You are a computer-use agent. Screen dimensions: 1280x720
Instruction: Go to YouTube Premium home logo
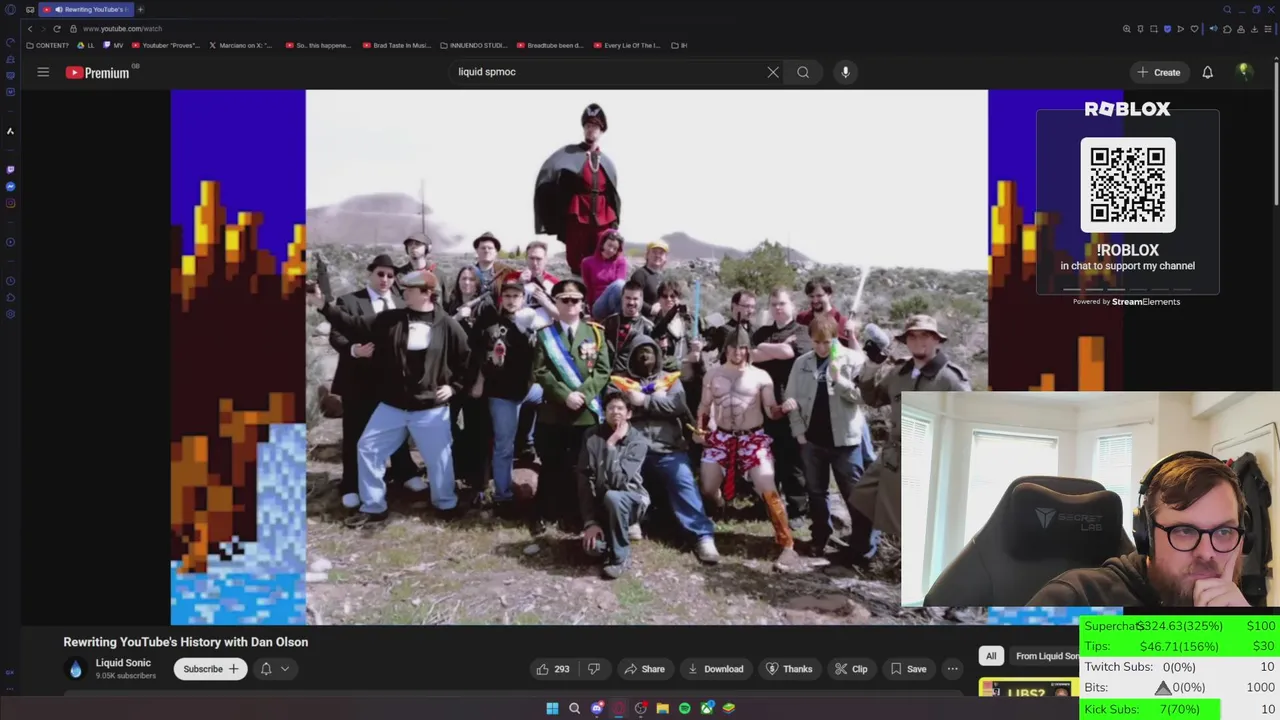click(x=98, y=72)
